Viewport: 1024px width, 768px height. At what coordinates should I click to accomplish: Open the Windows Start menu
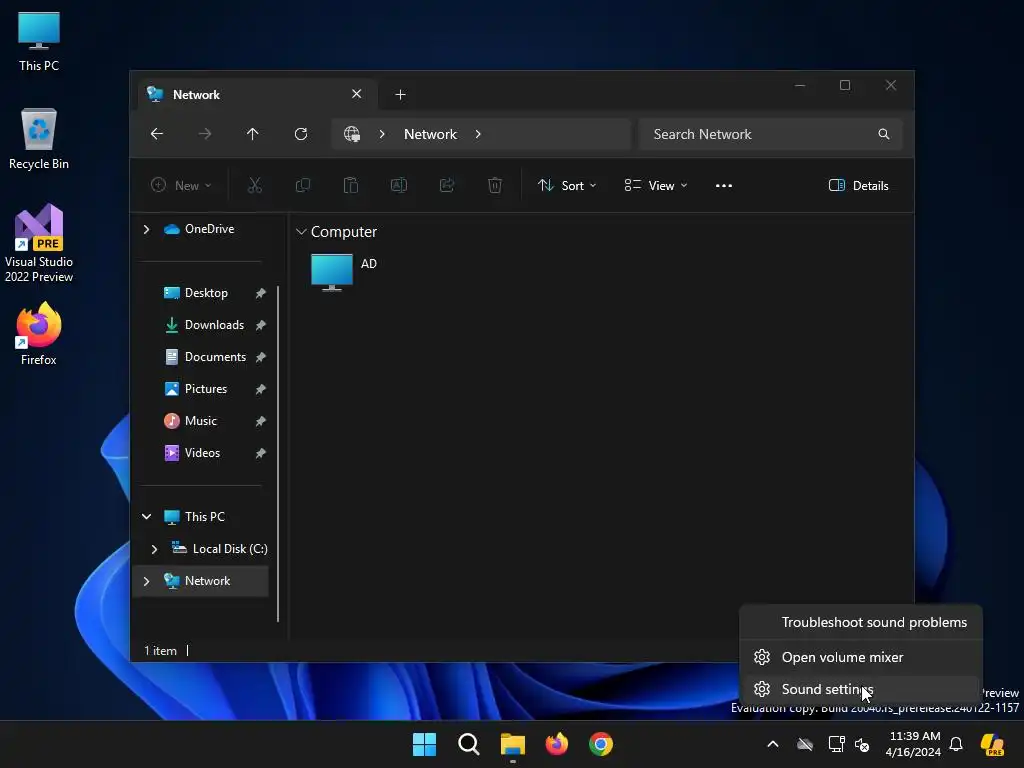click(424, 744)
